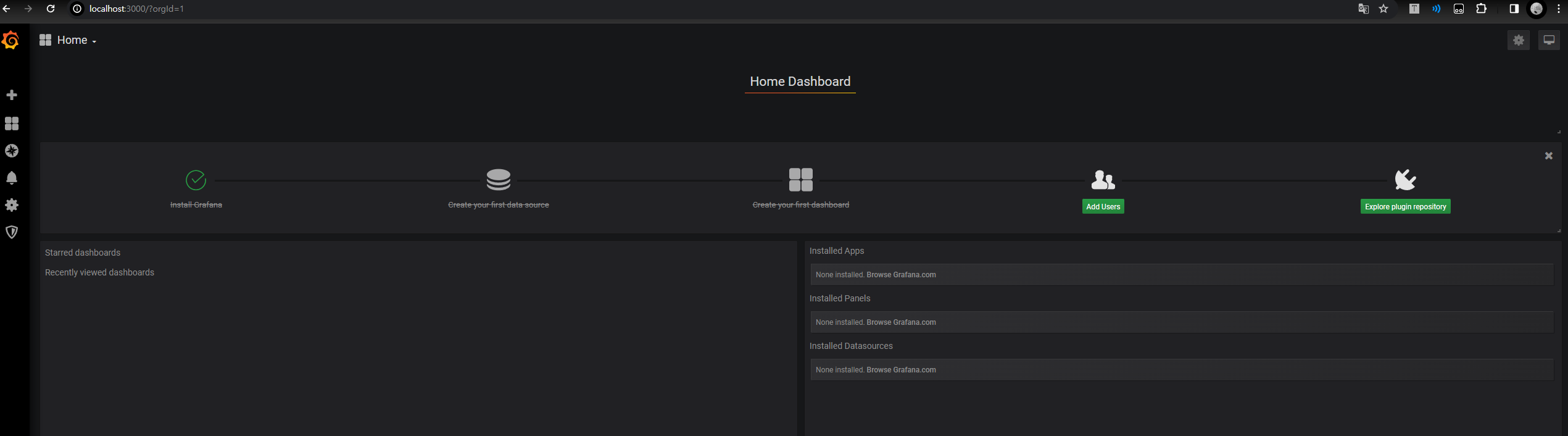Click Create your first data source link
This screenshot has width=1568, height=436.
[x=499, y=205]
